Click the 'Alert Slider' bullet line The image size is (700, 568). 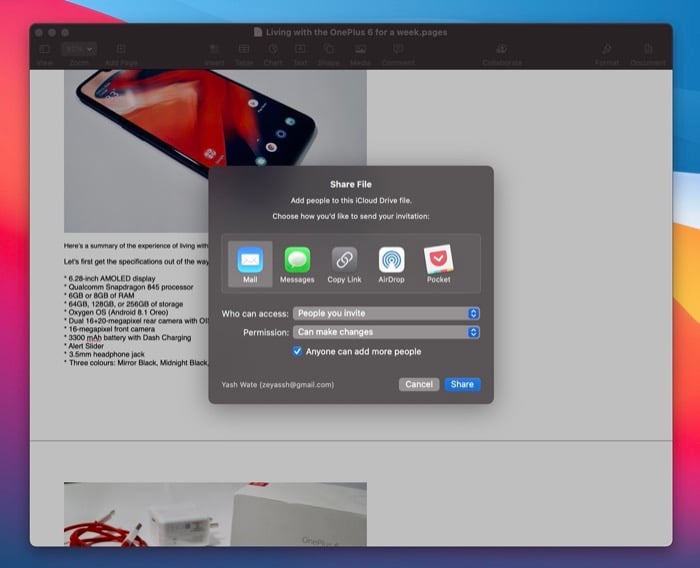point(84,346)
